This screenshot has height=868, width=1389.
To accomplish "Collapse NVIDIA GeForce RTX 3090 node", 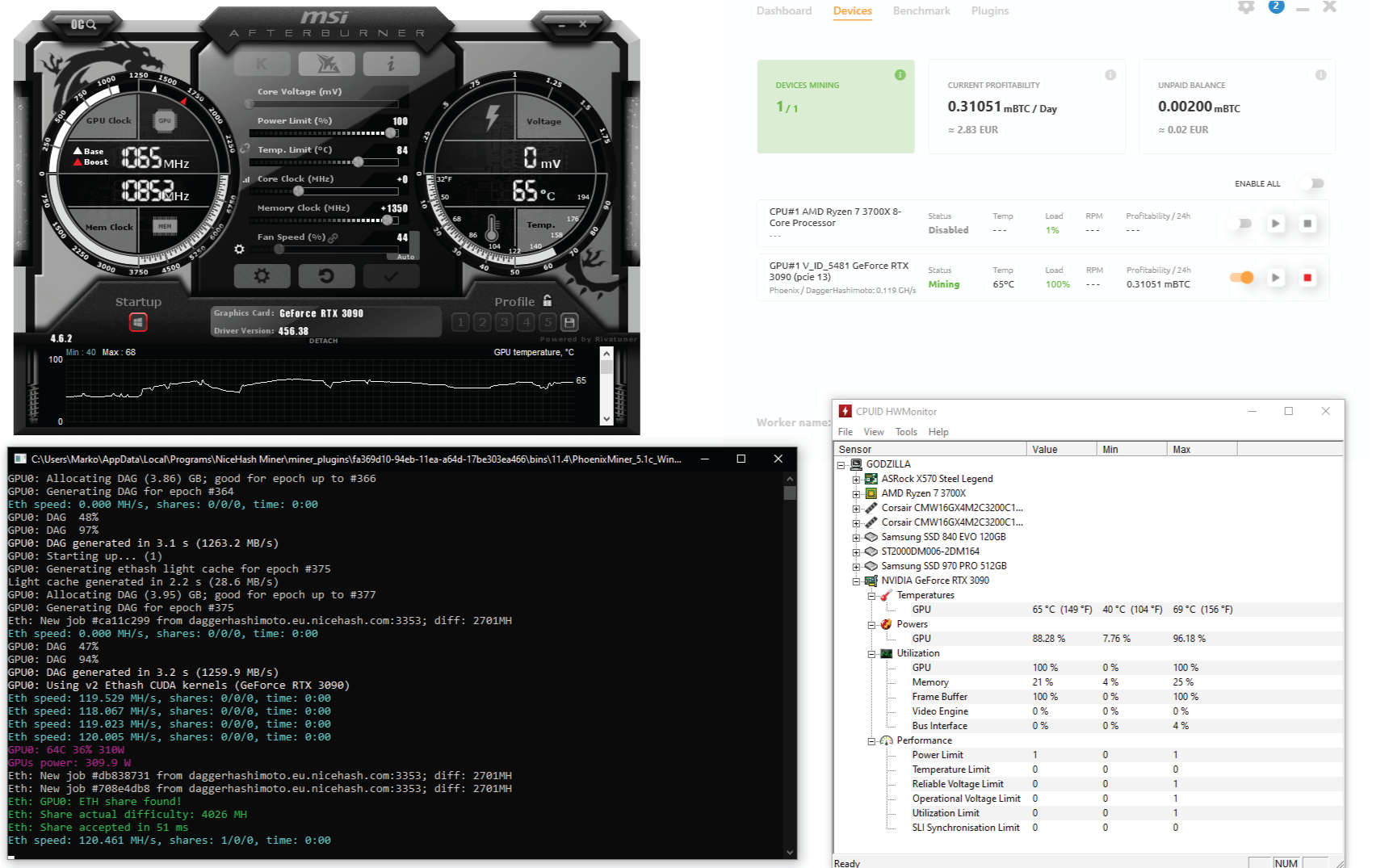I will (856, 581).
